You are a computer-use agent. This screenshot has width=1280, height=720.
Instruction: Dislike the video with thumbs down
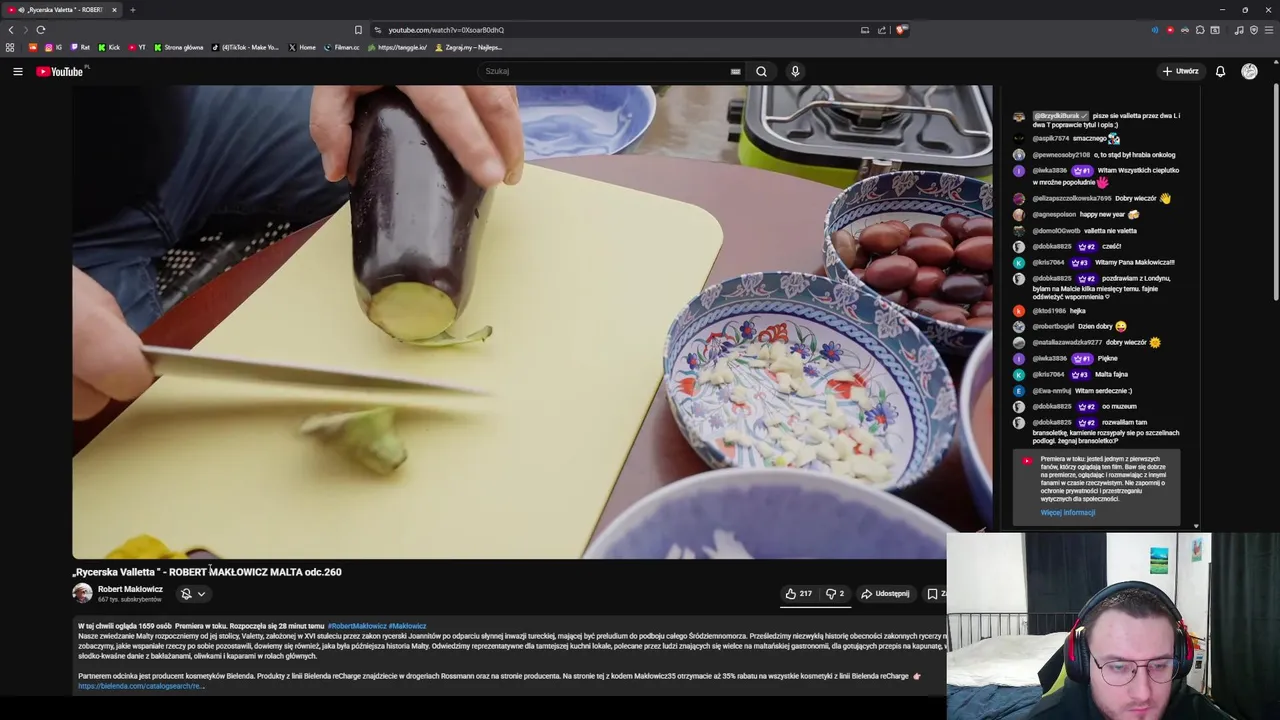tap(834, 594)
